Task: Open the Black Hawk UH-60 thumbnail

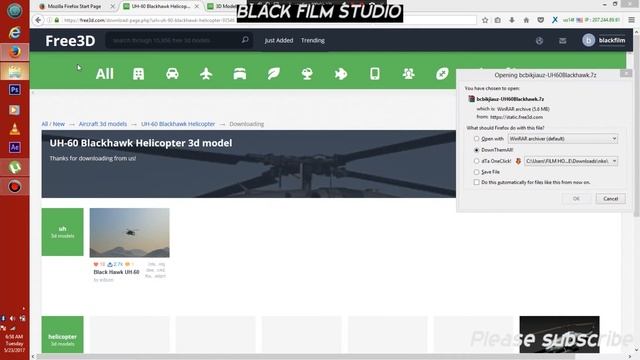Action: point(129,233)
